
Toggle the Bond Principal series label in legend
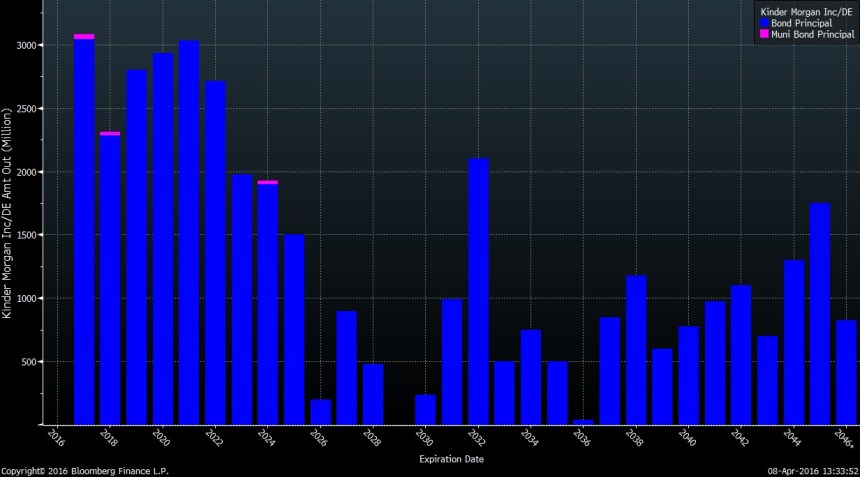pyautogui.click(x=802, y=23)
